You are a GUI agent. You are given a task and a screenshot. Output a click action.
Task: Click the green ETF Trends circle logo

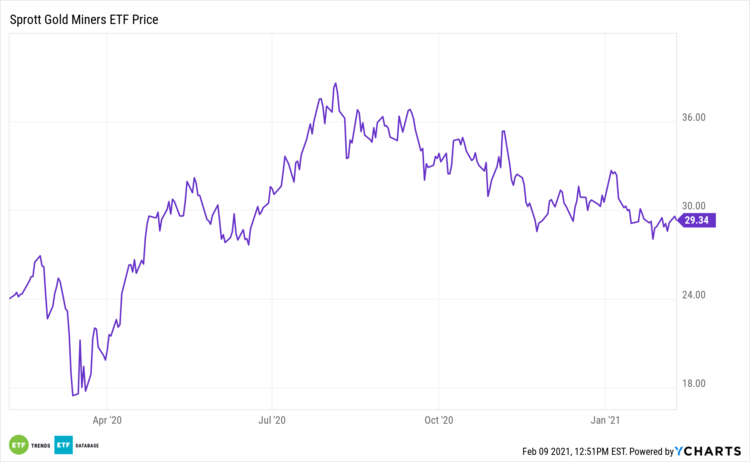(x=17, y=444)
